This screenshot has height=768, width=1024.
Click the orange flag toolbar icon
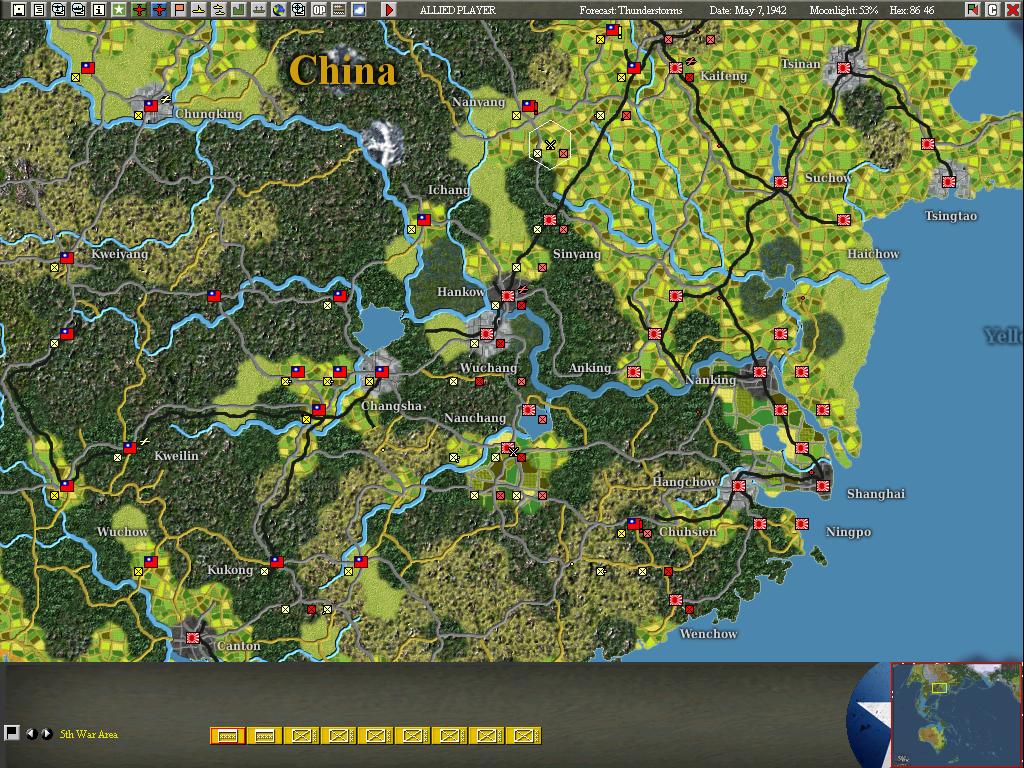(178, 10)
